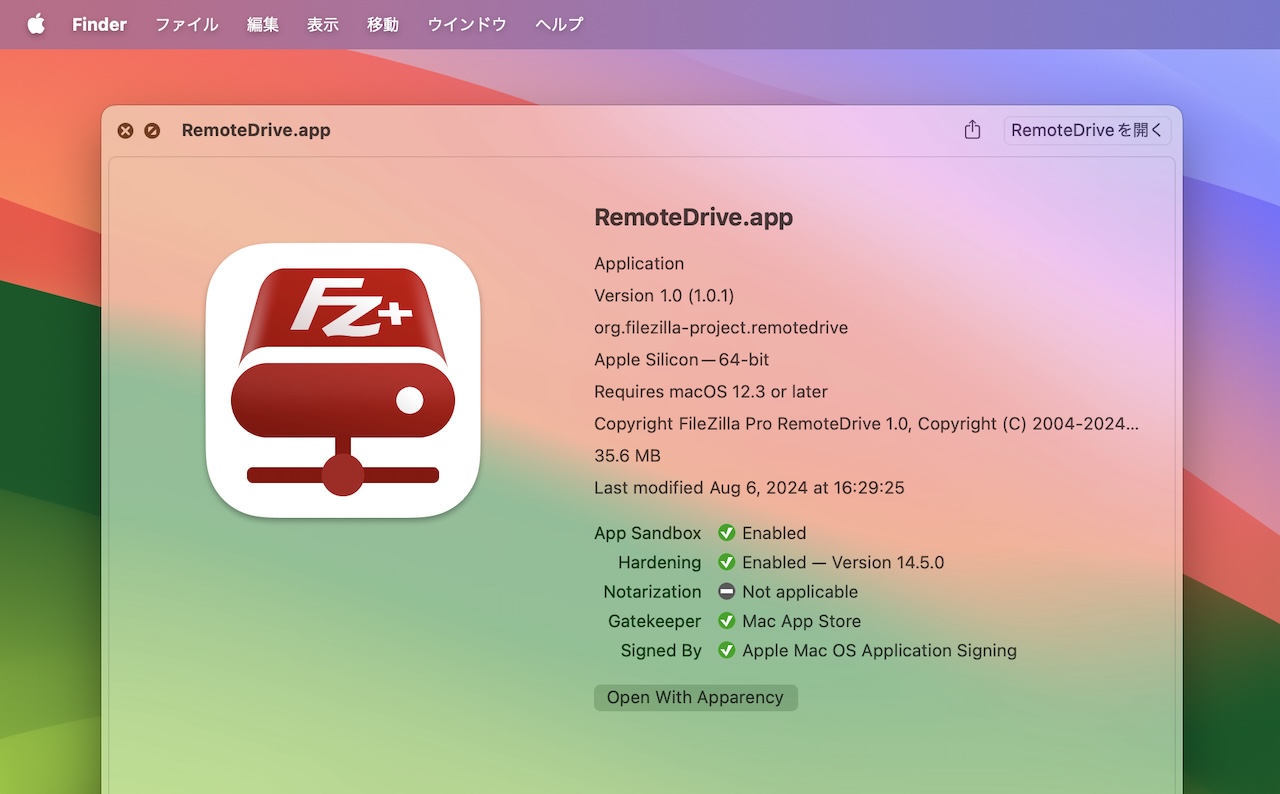Click the Signed By green checkmark
This screenshot has width=1280, height=794.
727,650
